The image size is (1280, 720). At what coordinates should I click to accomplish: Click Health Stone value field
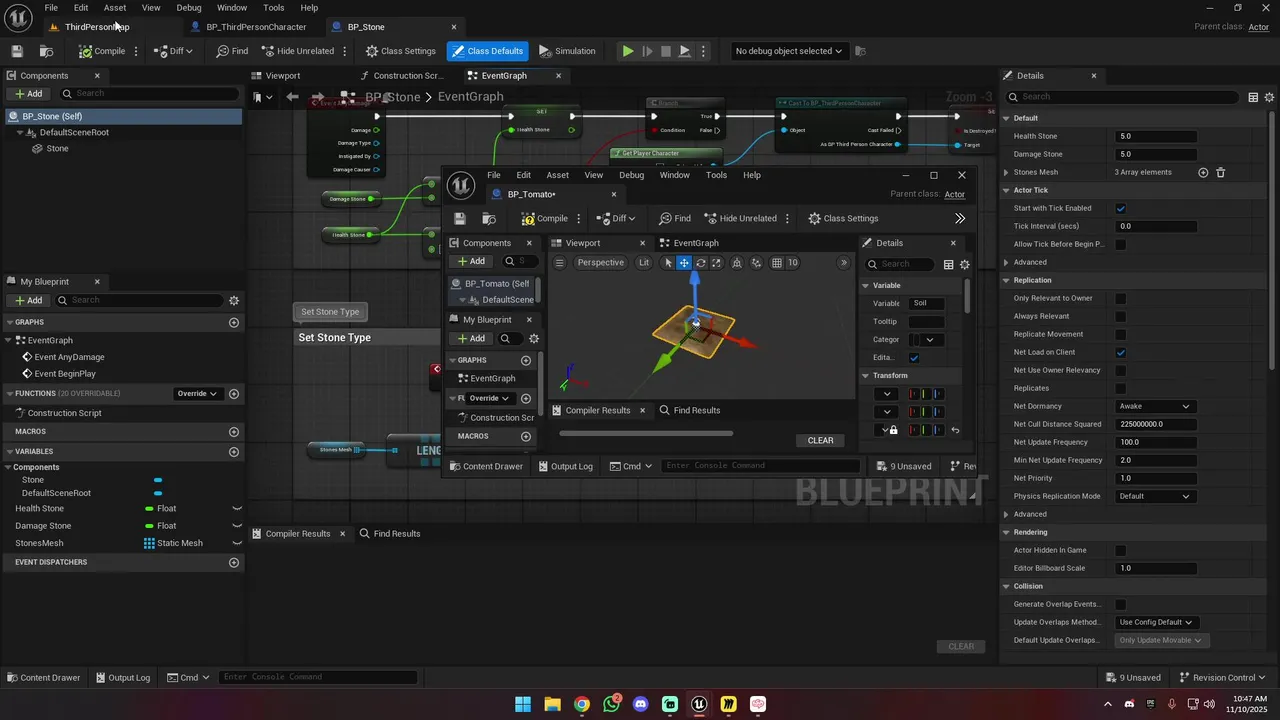click(1156, 136)
